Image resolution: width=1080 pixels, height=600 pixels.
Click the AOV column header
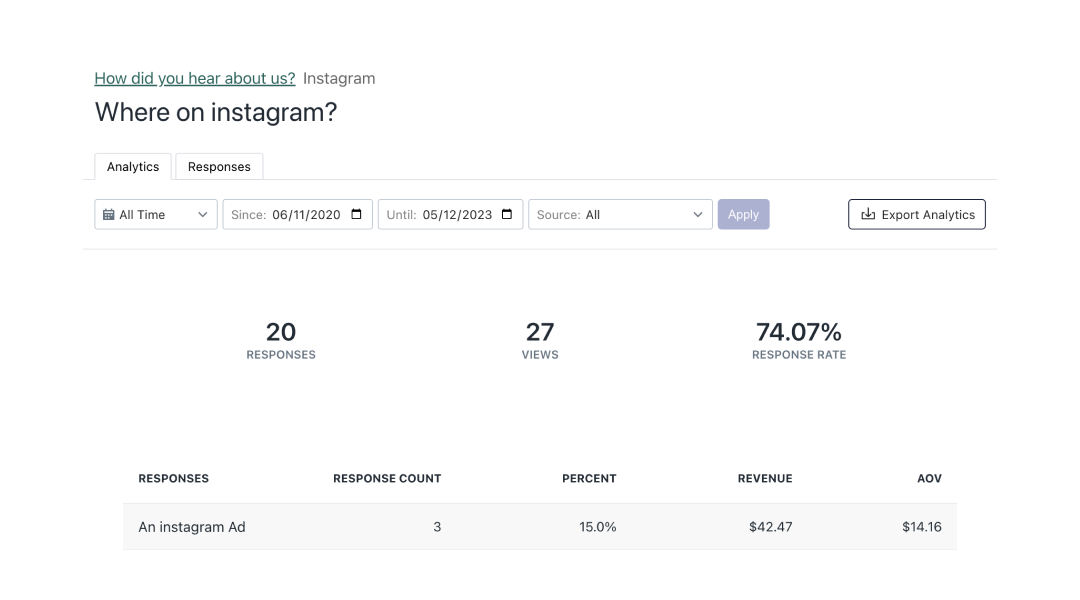click(929, 478)
